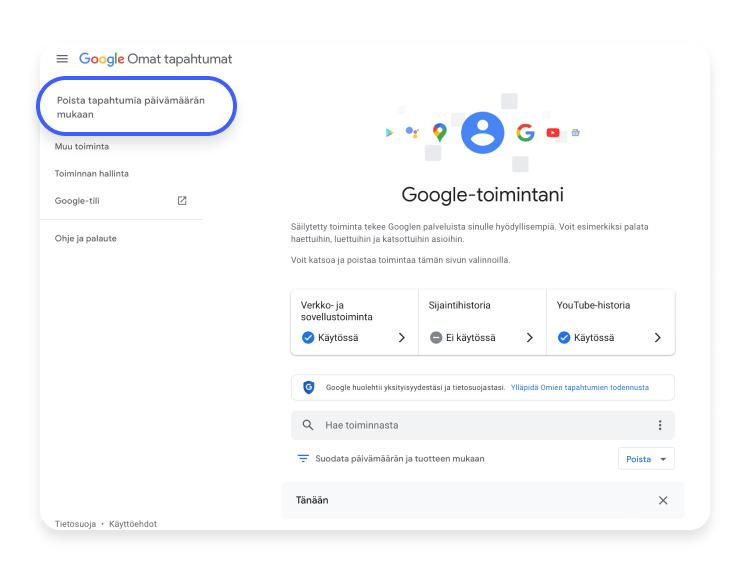Click the filter lines icon

(x=303, y=459)
